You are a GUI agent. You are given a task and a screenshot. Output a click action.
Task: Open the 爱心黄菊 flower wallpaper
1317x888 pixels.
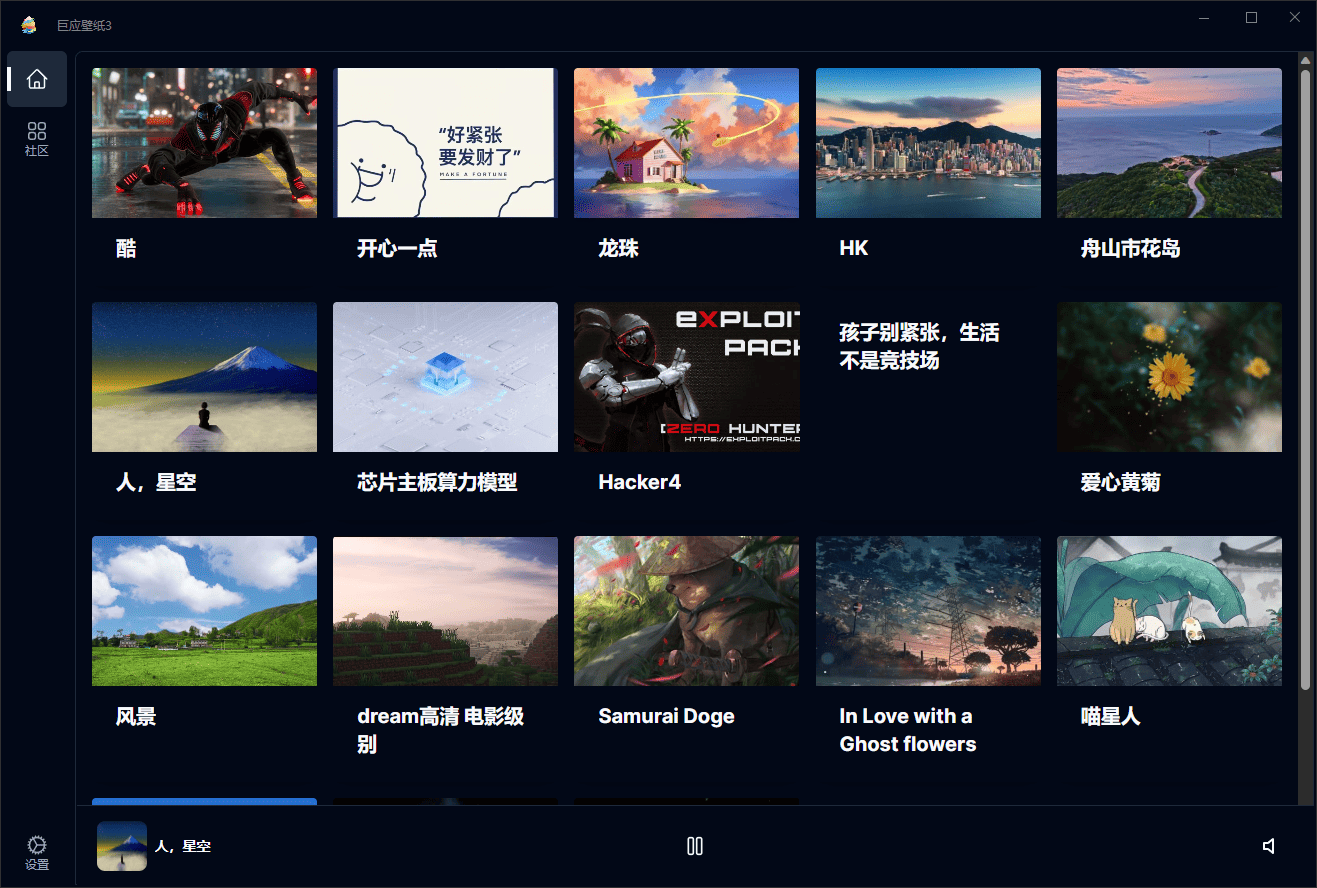1169,377
